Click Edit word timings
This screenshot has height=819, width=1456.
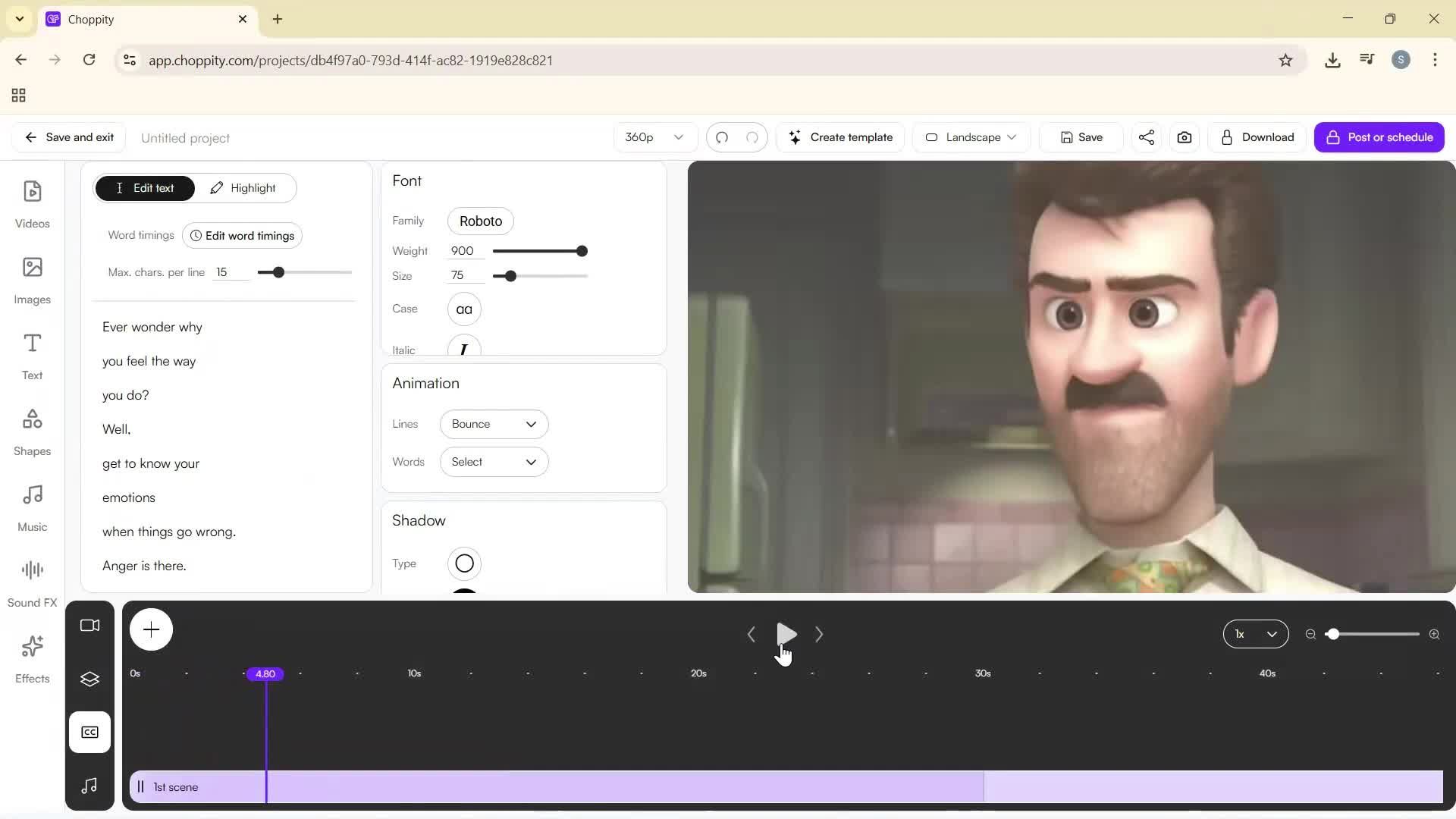(241, 235)
